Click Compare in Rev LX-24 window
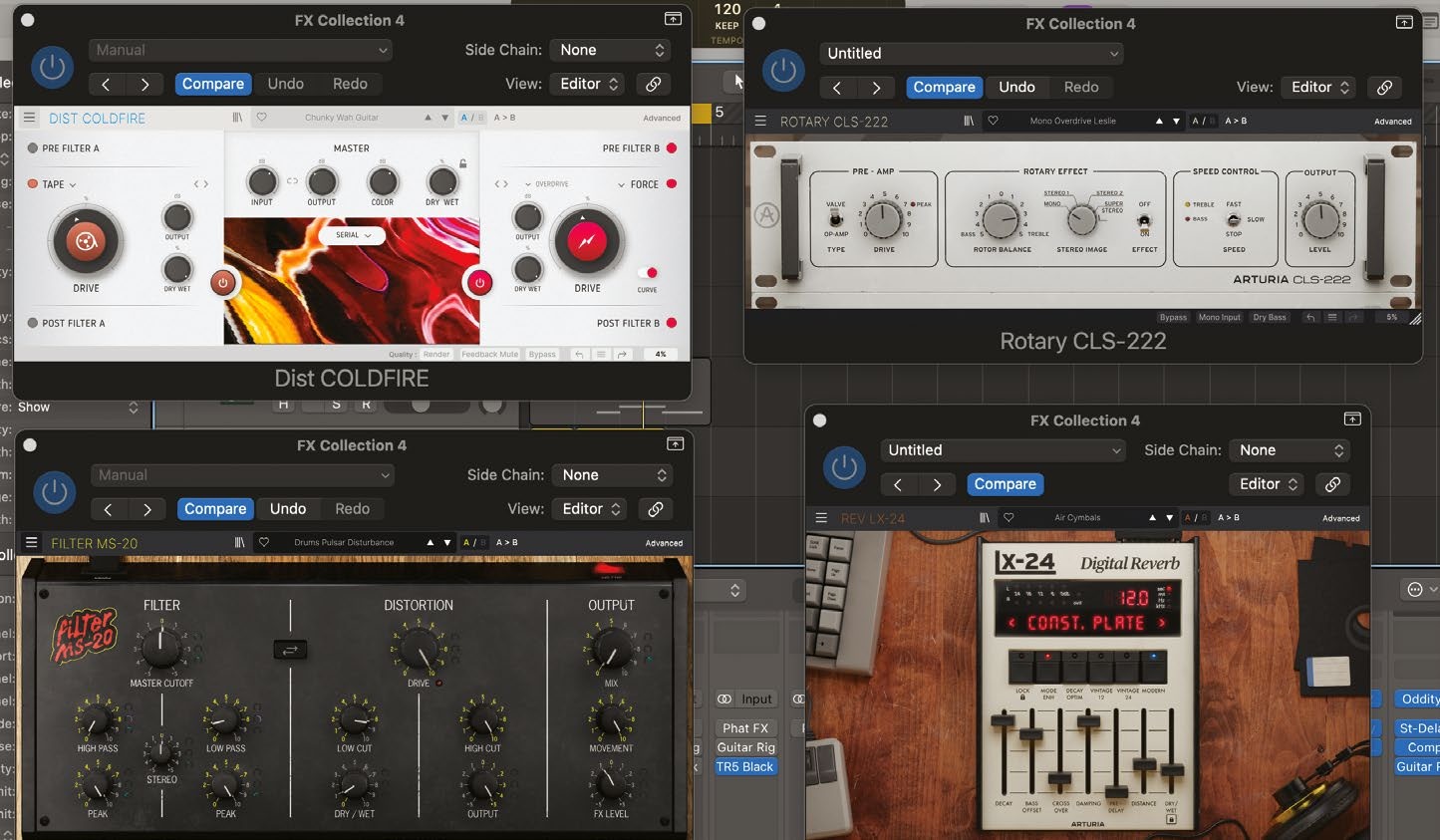Image resolution: width=1440 pixels, height=840 pixels. 1006,484
